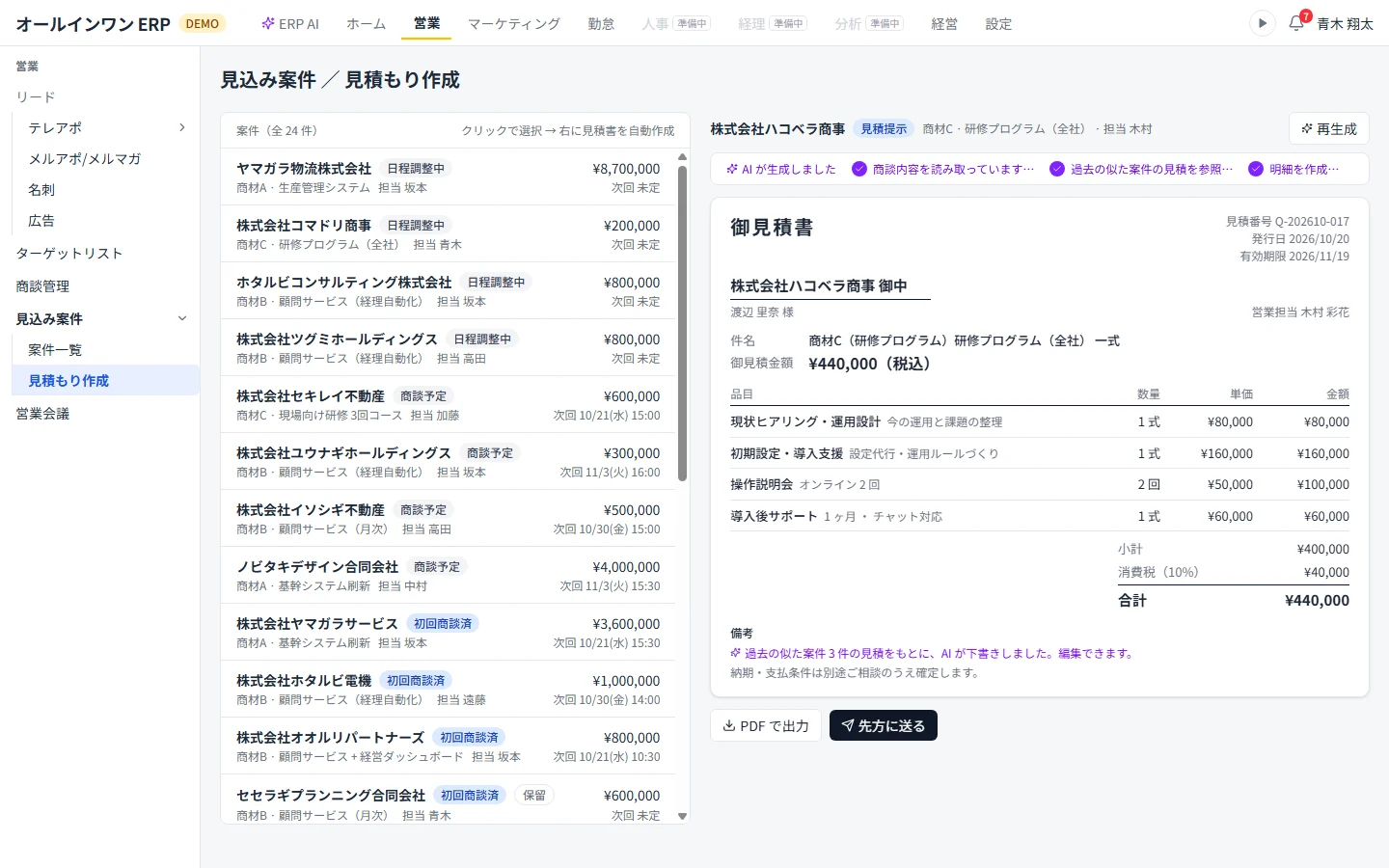This screenshot has width=1389, height=868.
Task: Click the DEMO badge
Action: click(x=203, y=23)
